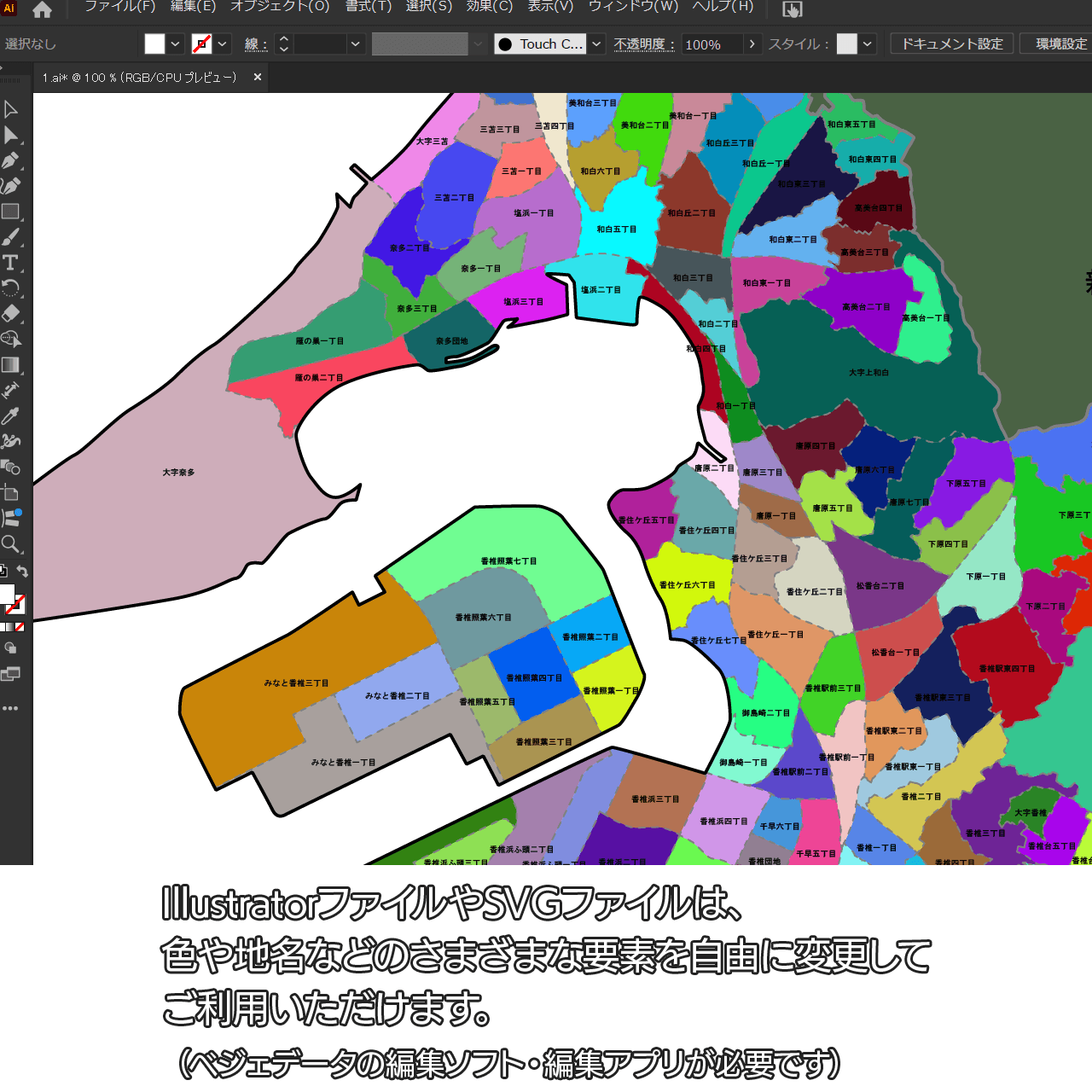Screen dimensions: 1092x1092
Task: Open the Touch Calligraphy brush dropdown
Action: click(596, 44)
